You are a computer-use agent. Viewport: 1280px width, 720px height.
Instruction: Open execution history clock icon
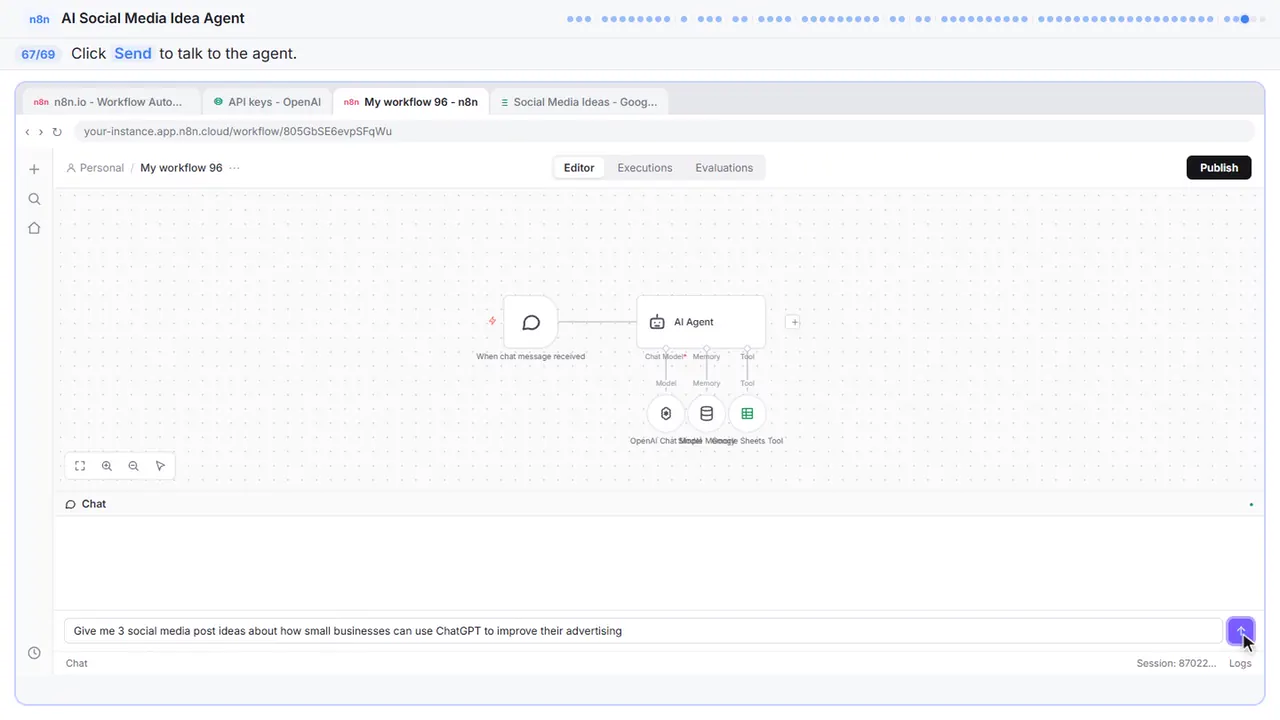click(x=34, y=653)
